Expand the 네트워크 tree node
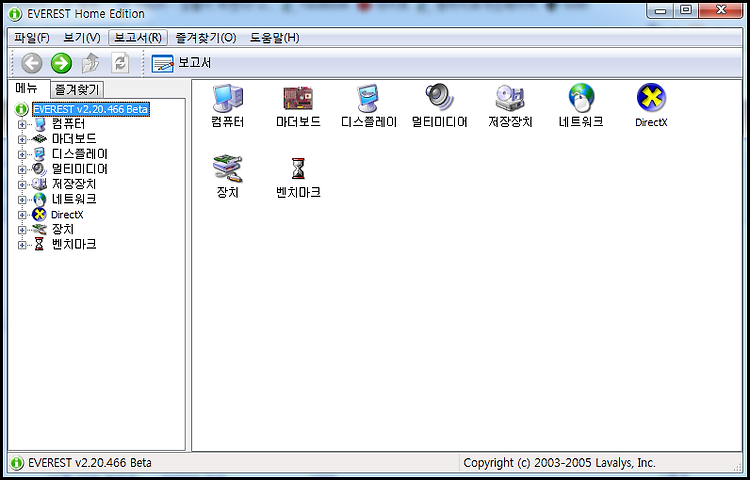 coord(22,200)
